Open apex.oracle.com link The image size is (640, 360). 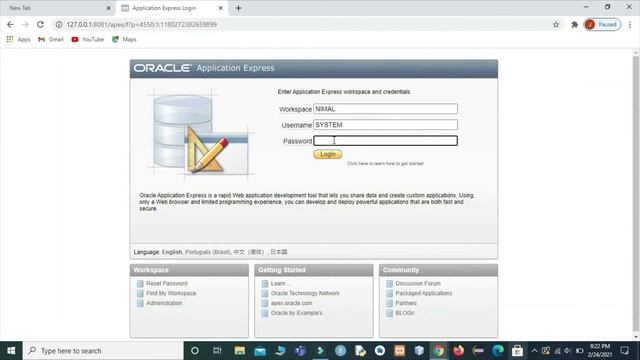(291, 303)
